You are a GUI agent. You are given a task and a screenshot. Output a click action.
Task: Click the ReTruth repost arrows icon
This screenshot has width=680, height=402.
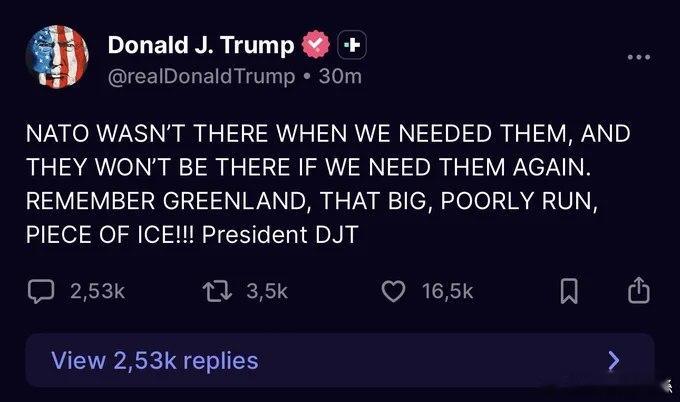(x=217, y=291)
